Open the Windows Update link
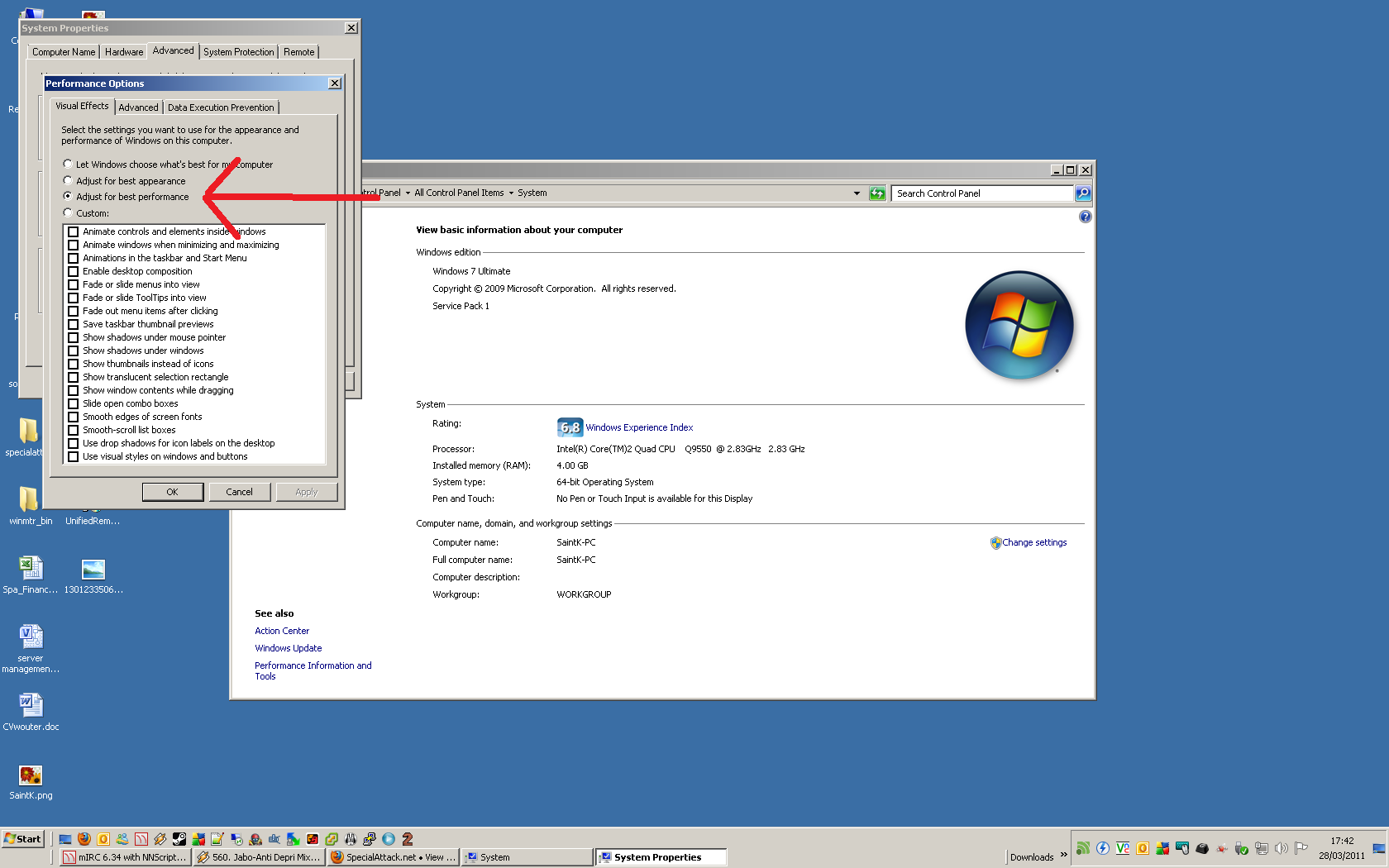The height and width of the screenshot is (868, 1389). [288, 648]
